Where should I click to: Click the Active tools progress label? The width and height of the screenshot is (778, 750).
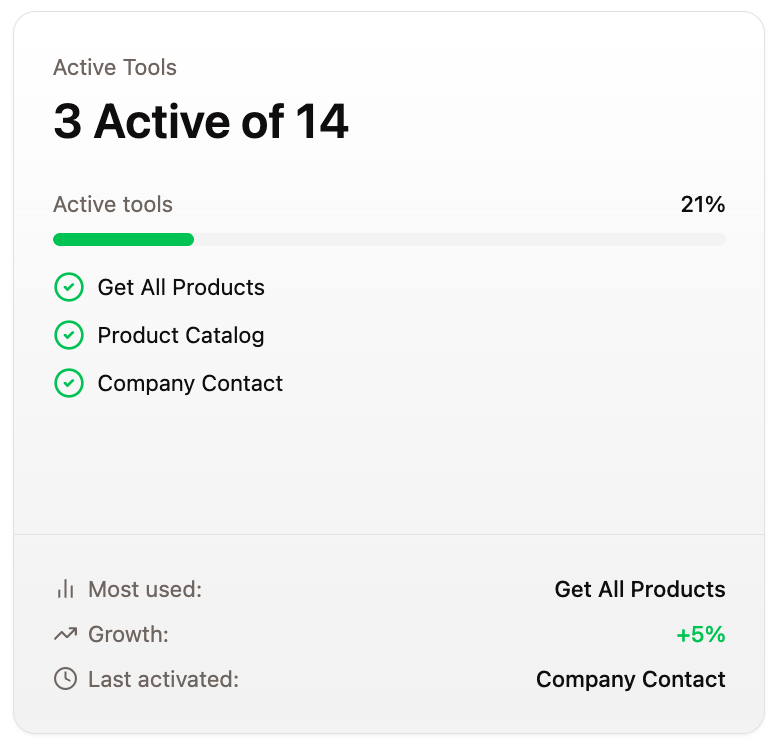(113, 204)
